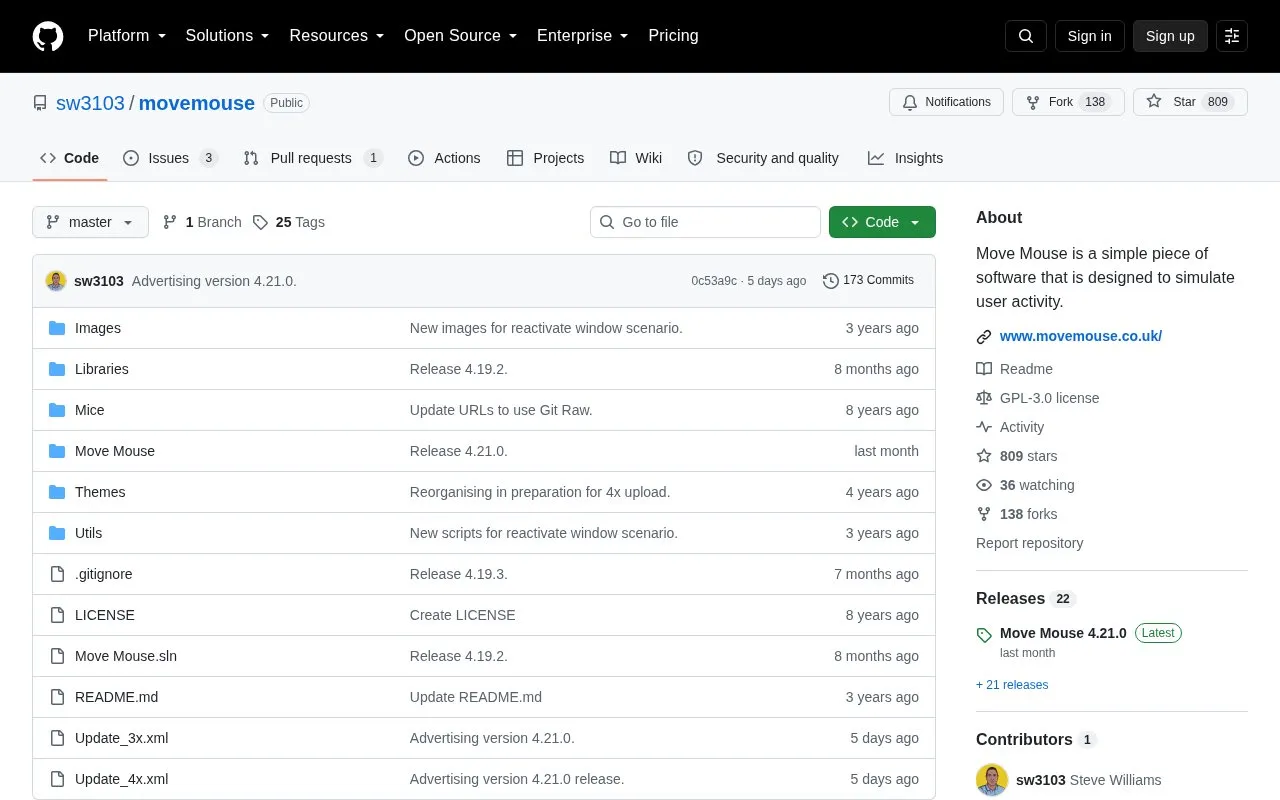Click the Images folder icon

coord(57,328)
